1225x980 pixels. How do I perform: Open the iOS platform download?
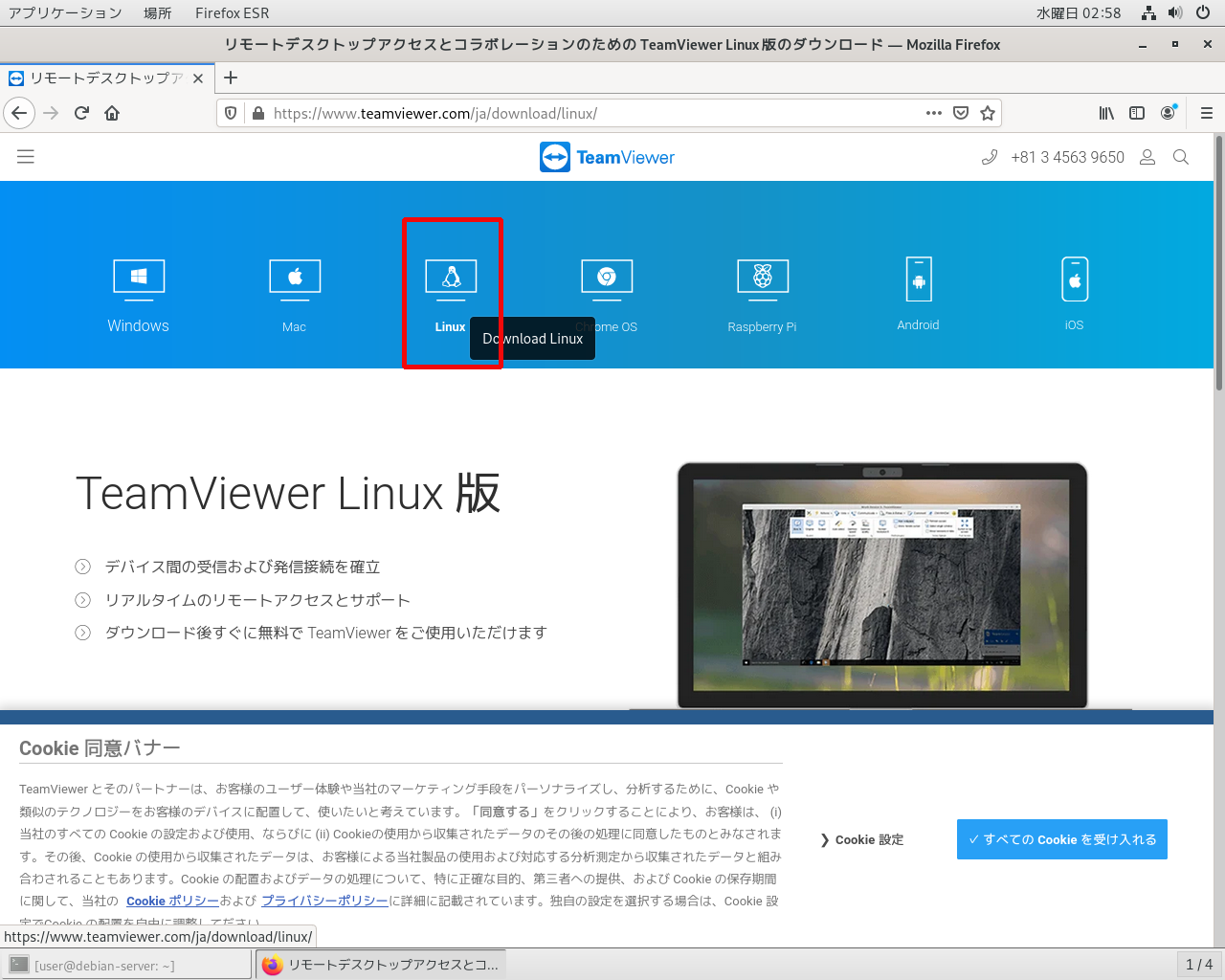point(1075,280)
